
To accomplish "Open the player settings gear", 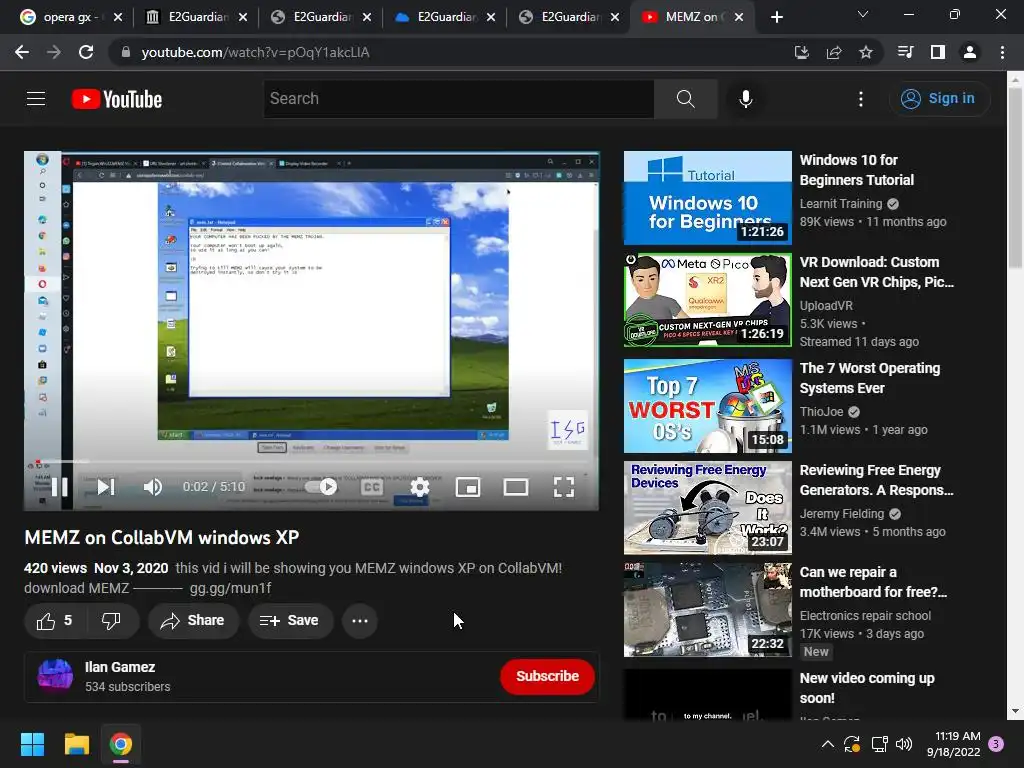I will pyautogui.click(x=420, y=487).
